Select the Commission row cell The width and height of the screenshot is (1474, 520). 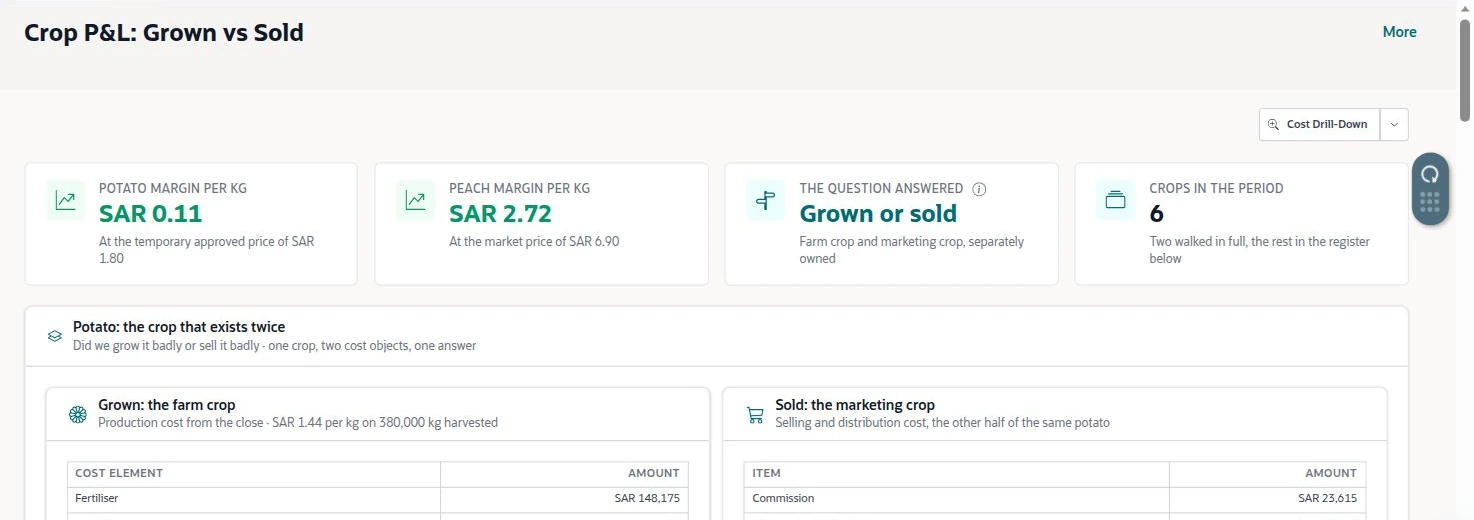point(957,499)
